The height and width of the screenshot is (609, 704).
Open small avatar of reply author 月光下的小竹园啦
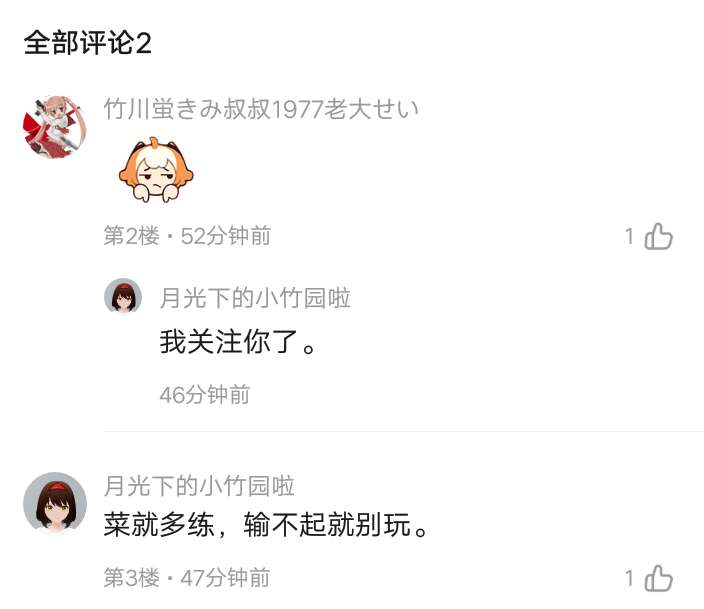click(x=123, y=297)
